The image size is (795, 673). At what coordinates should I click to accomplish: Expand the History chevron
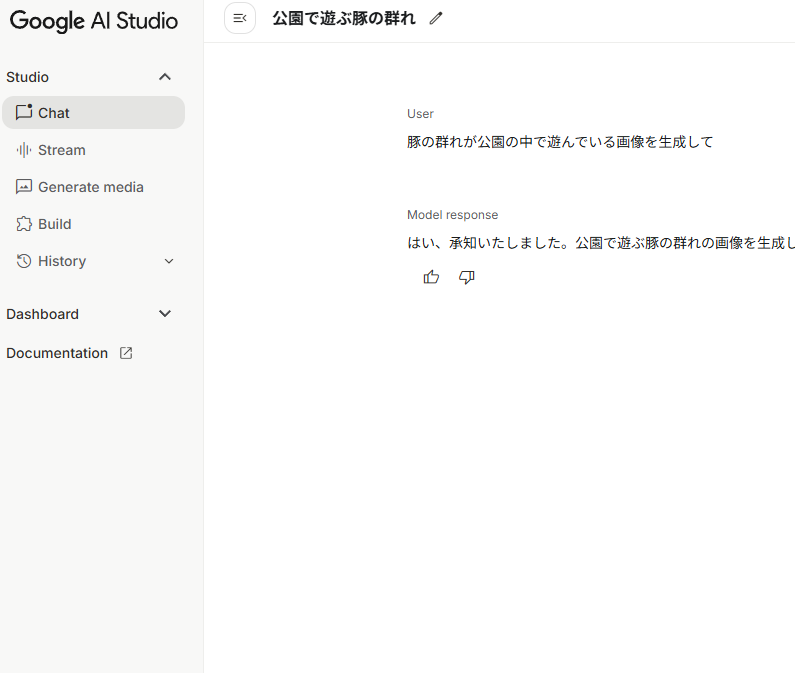point(169,261)
